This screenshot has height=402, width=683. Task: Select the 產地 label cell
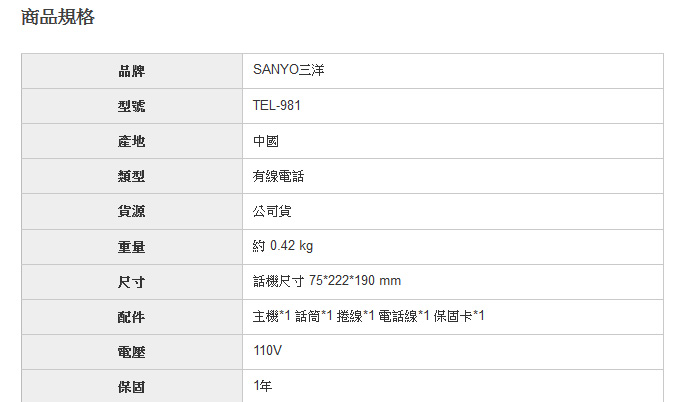(x=132, y=141)
